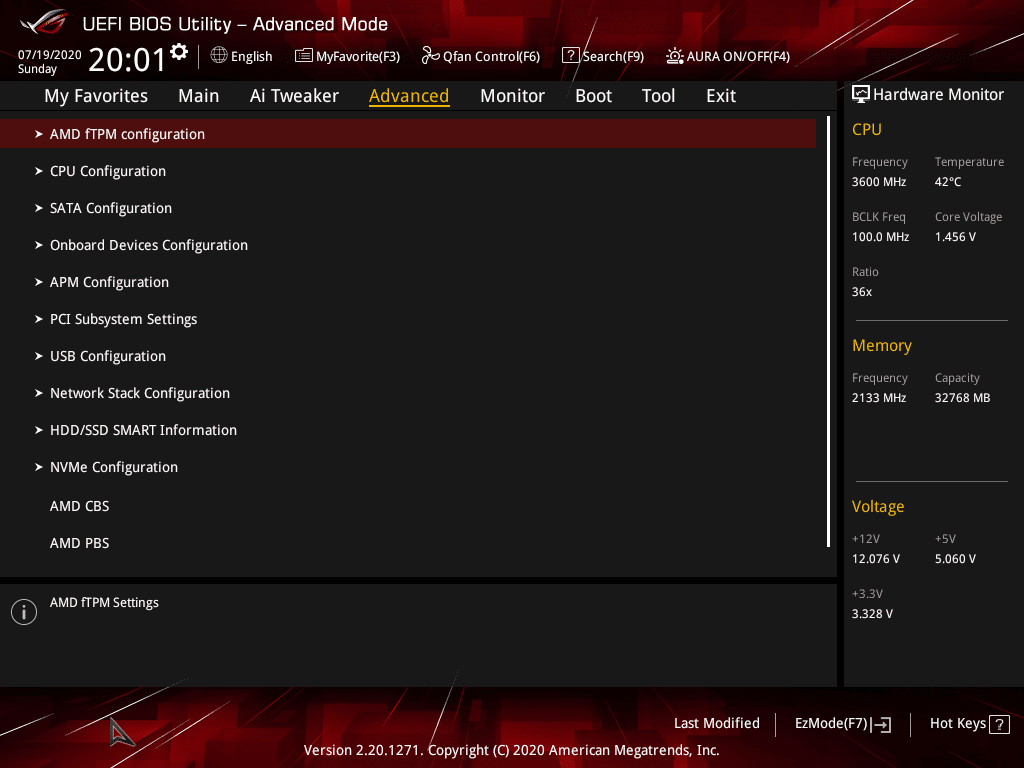This screenshot has height=768, width=1024.
Task: Switch to the Main tab
Action: 199,96
